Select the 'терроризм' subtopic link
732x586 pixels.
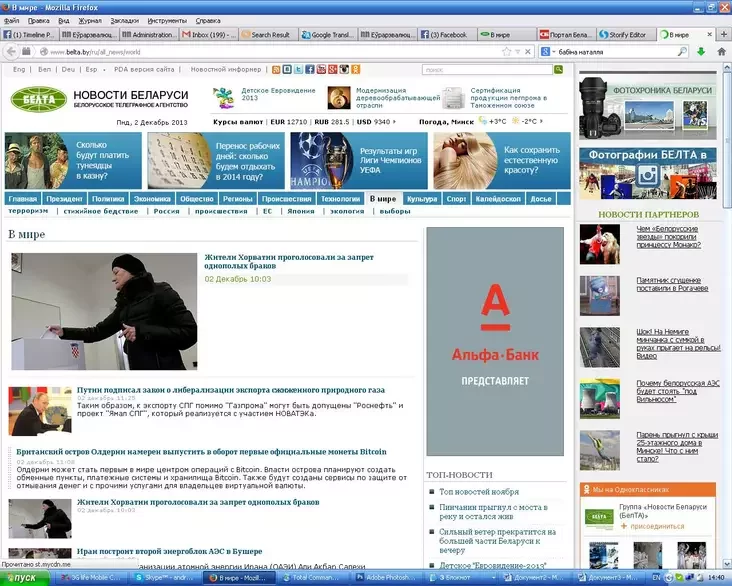pos(28,211)
